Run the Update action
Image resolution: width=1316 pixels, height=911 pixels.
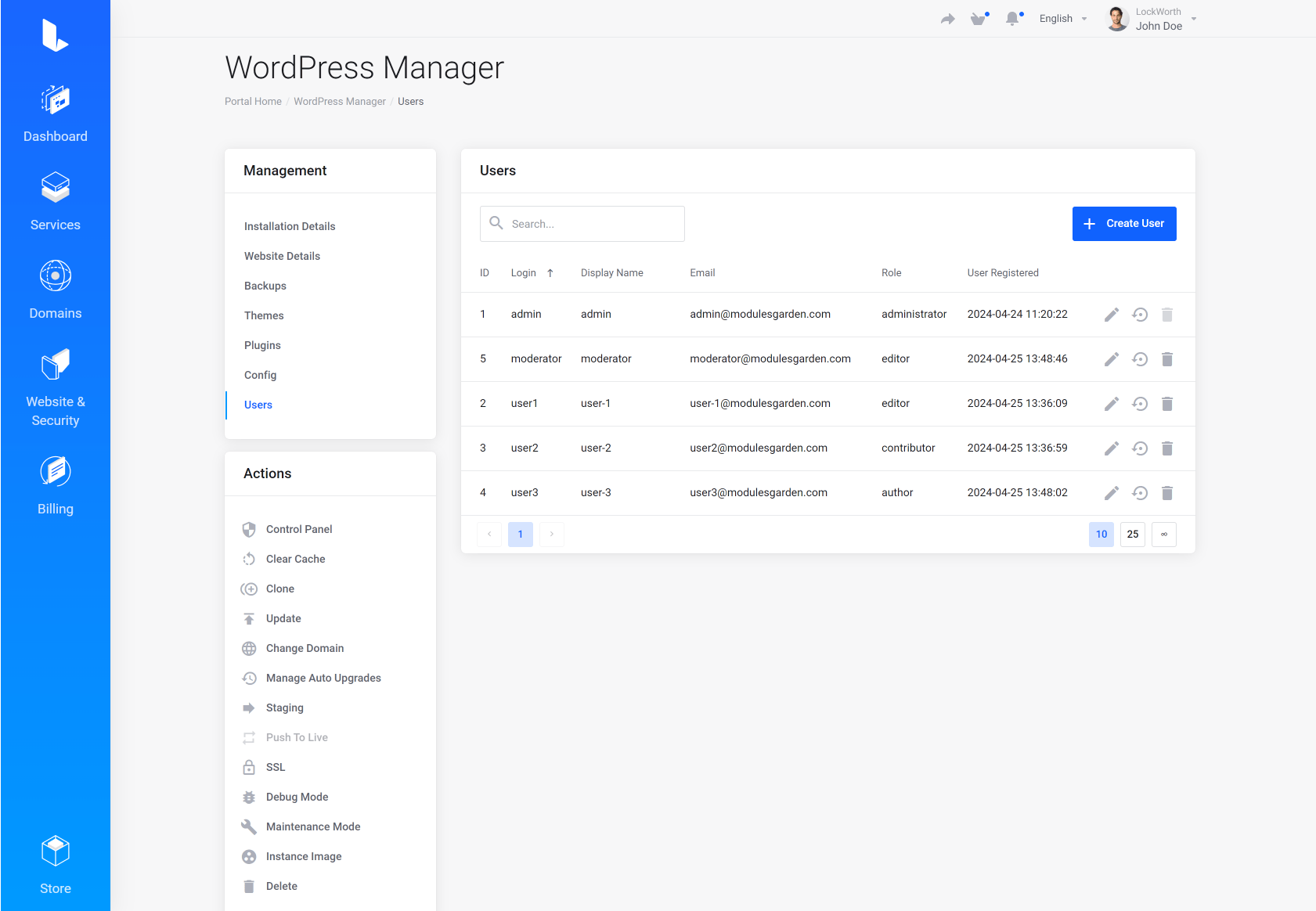point(271,619)
